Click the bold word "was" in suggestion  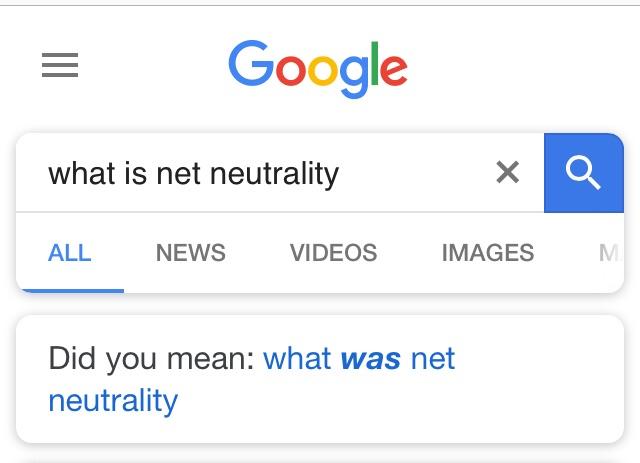371,359
